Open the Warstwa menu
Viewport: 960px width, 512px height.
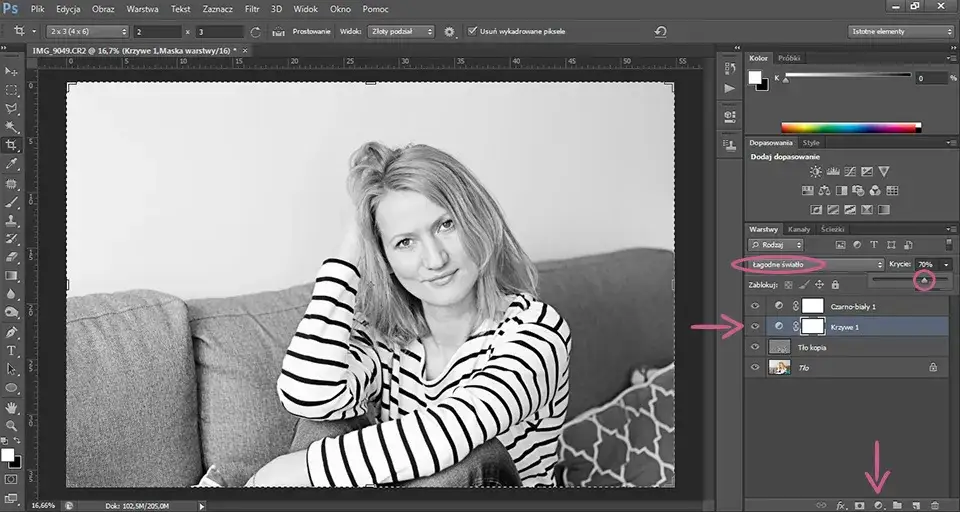[x=142, y=9]
